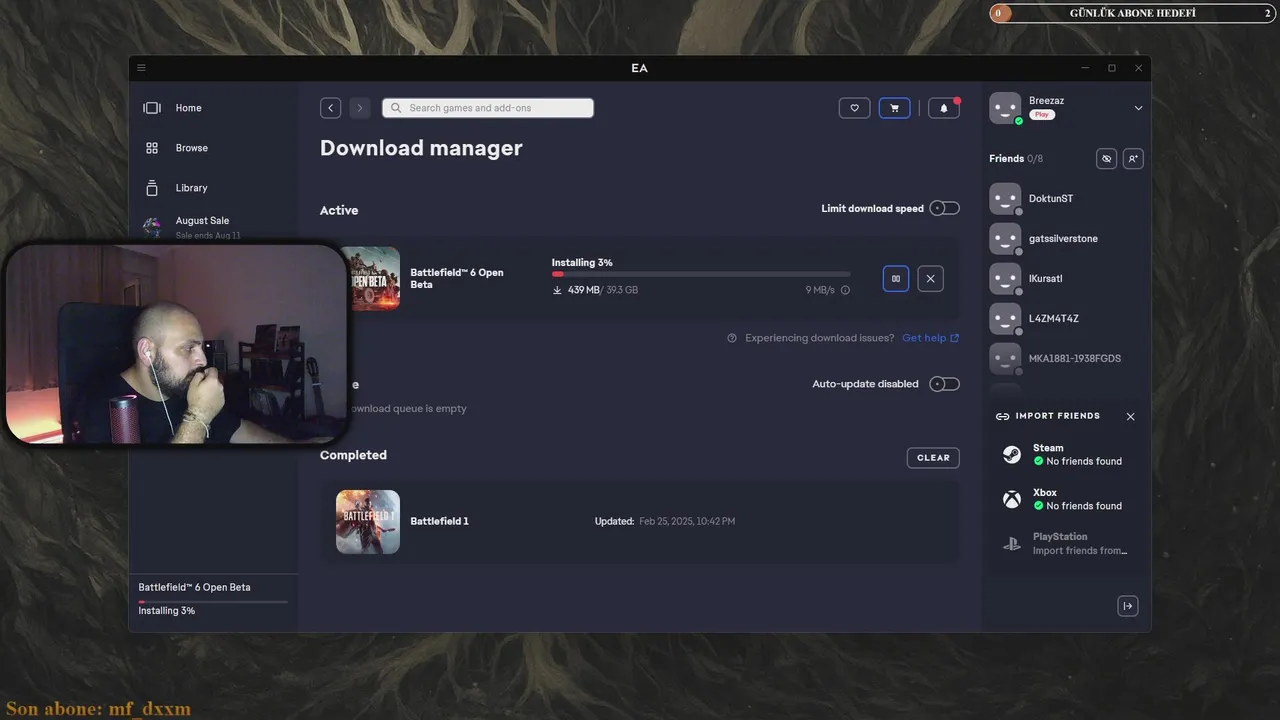Viewport: 1280px width, 720px height.
Task: Click the Import Friends link icon
Action: [1002, 416]
